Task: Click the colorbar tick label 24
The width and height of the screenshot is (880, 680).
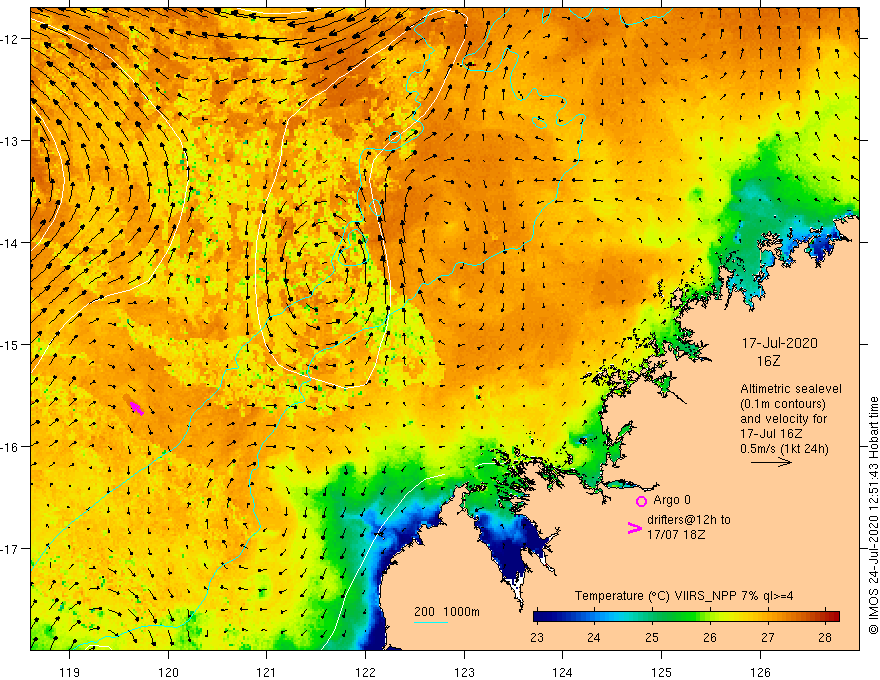Action: [x=594, y=637]
